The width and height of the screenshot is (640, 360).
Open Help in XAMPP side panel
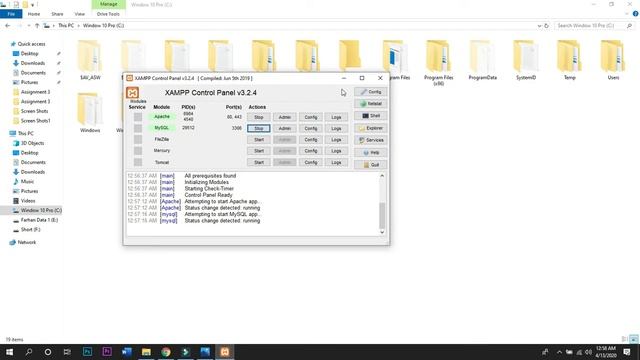[371, 152]
